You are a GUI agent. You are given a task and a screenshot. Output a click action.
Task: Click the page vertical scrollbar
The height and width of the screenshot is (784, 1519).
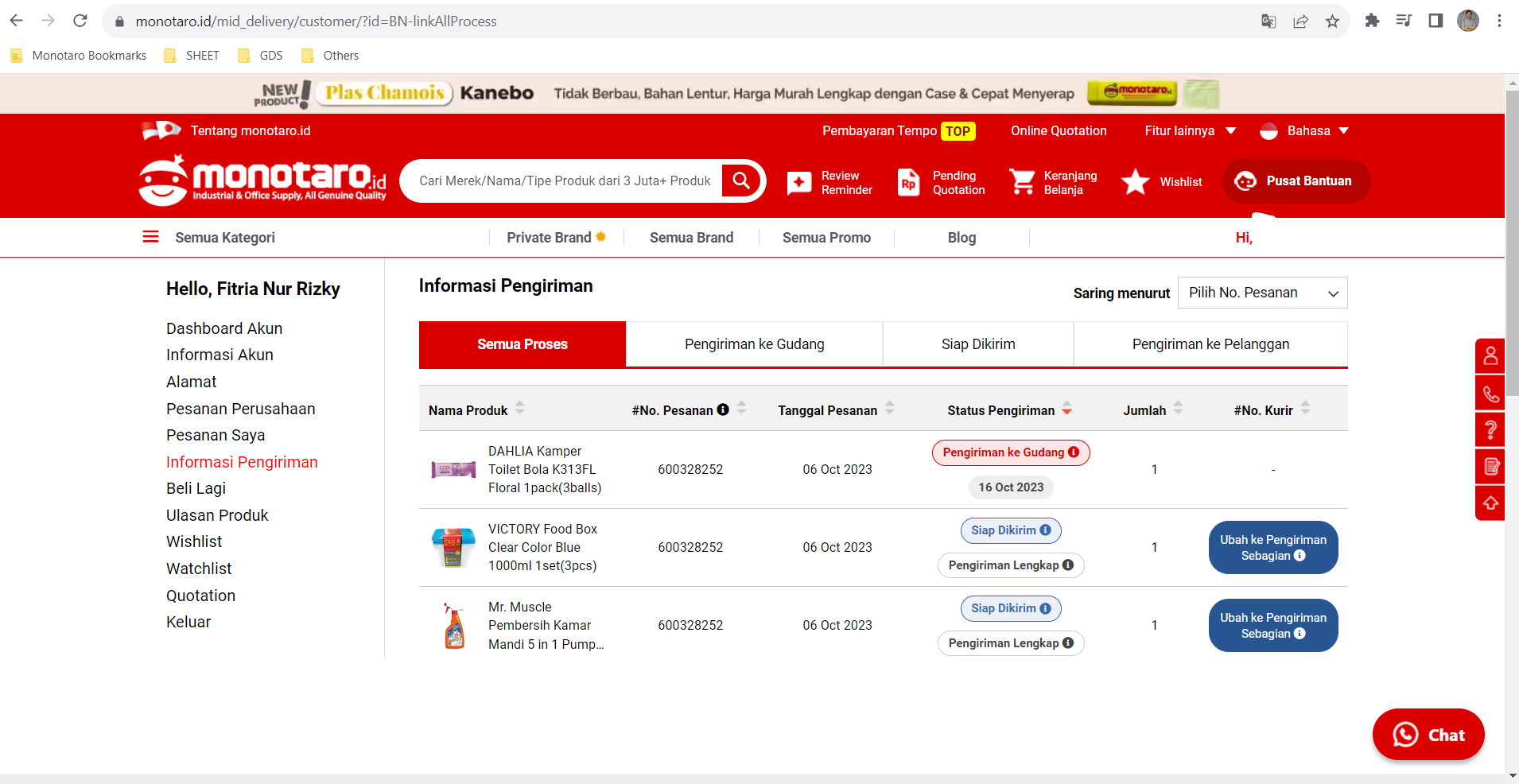pos(1512,242)
